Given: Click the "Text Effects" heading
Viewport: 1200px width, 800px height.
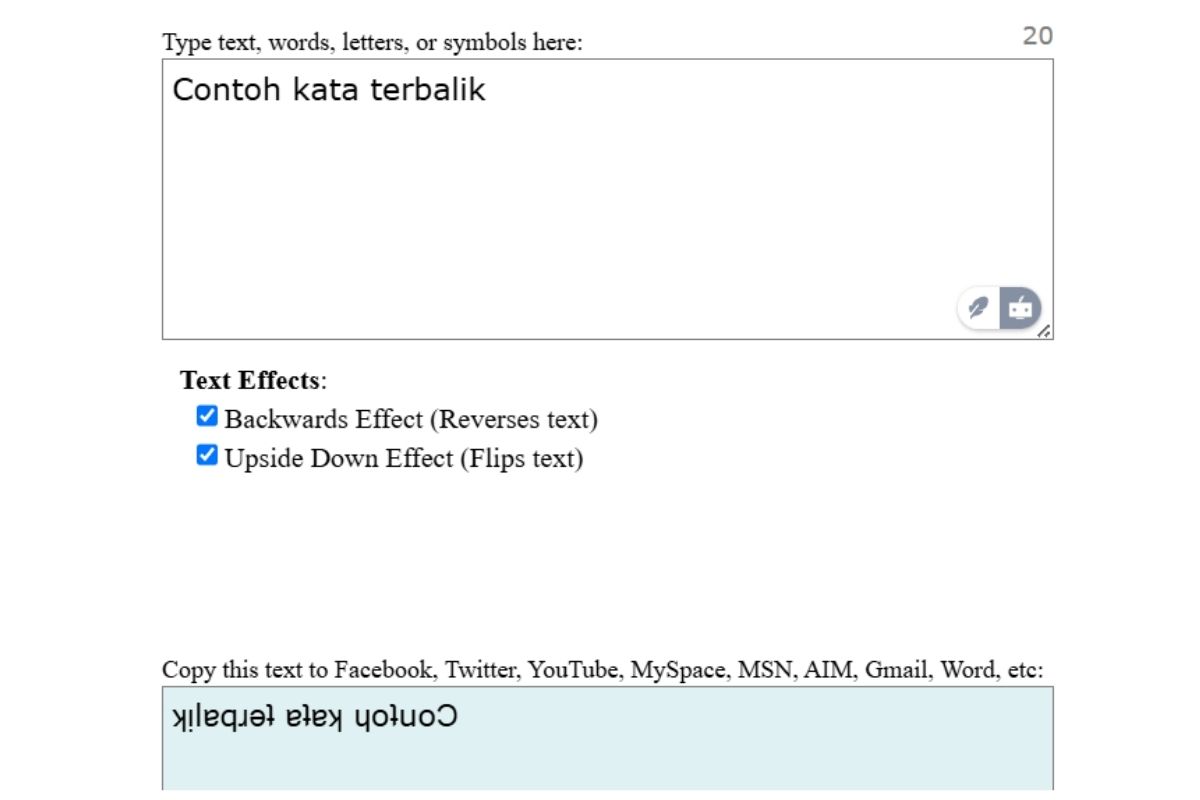Looking at the screenshot, I should point(250,380).
